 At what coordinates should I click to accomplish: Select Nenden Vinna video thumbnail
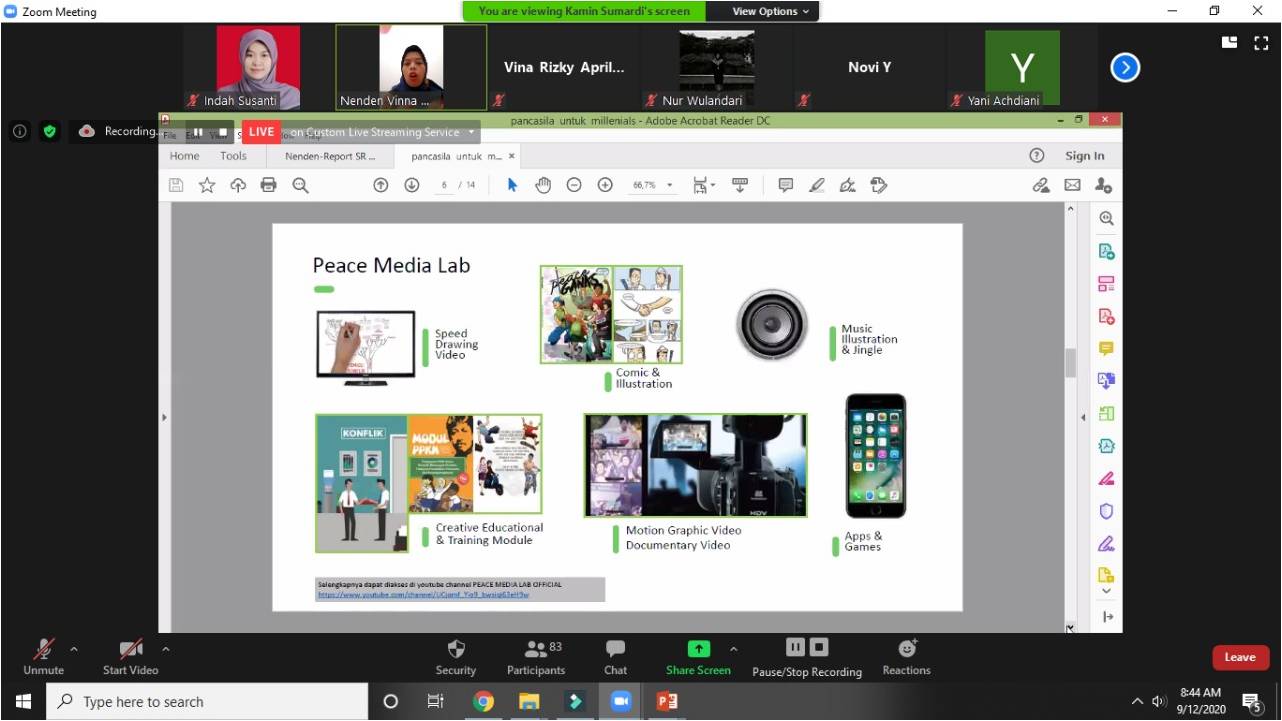[x=411, y=67]
